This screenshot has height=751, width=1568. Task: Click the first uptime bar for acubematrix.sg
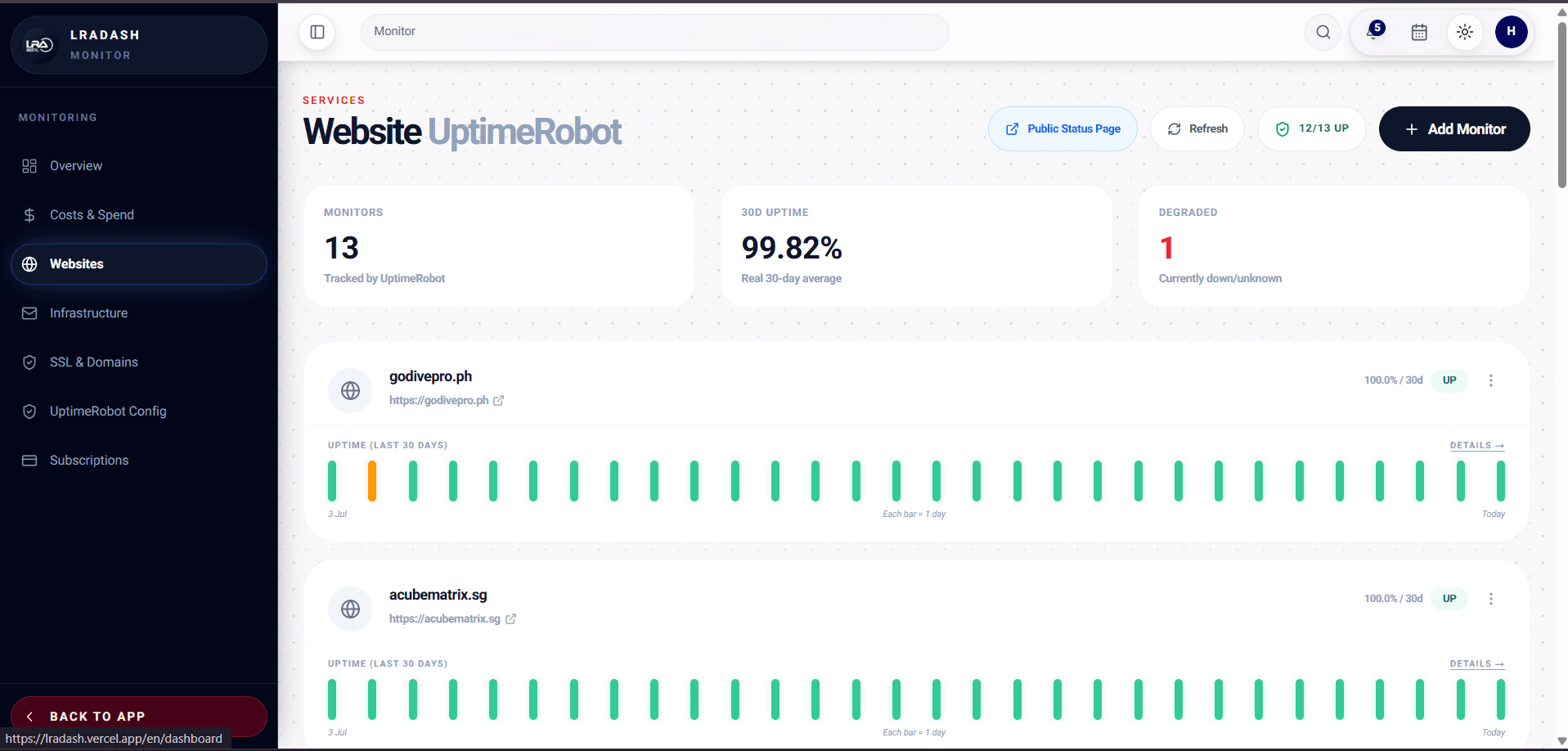[x=332, y=699]
